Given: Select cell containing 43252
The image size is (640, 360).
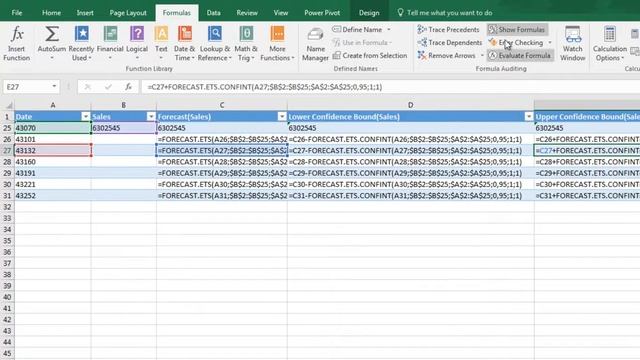Looking at the screenshot, I should pyautogui.click(x=53, y=196).
